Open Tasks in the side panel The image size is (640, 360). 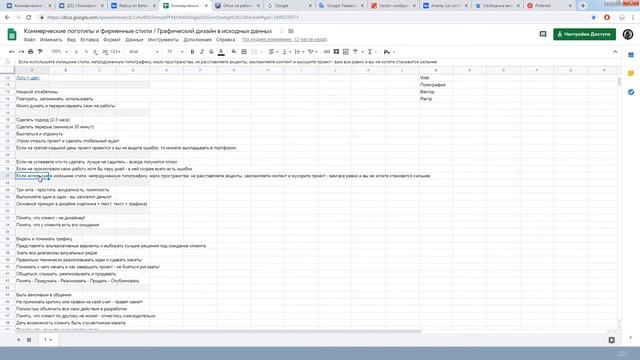pyautogui.click(x=631, y=92)
